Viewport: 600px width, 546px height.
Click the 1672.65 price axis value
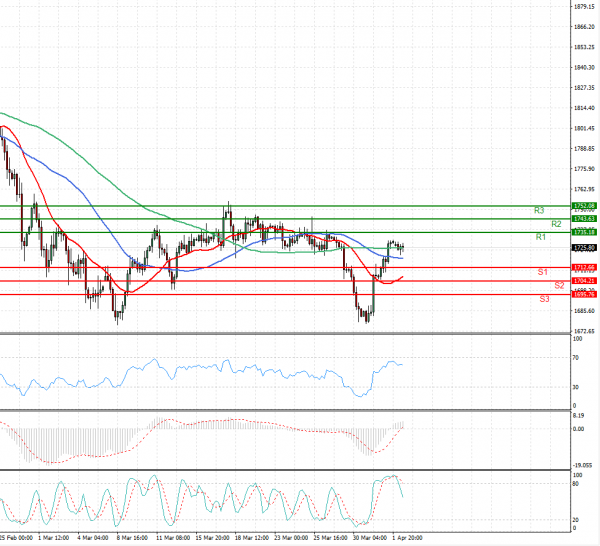click(x=584, y=331)
